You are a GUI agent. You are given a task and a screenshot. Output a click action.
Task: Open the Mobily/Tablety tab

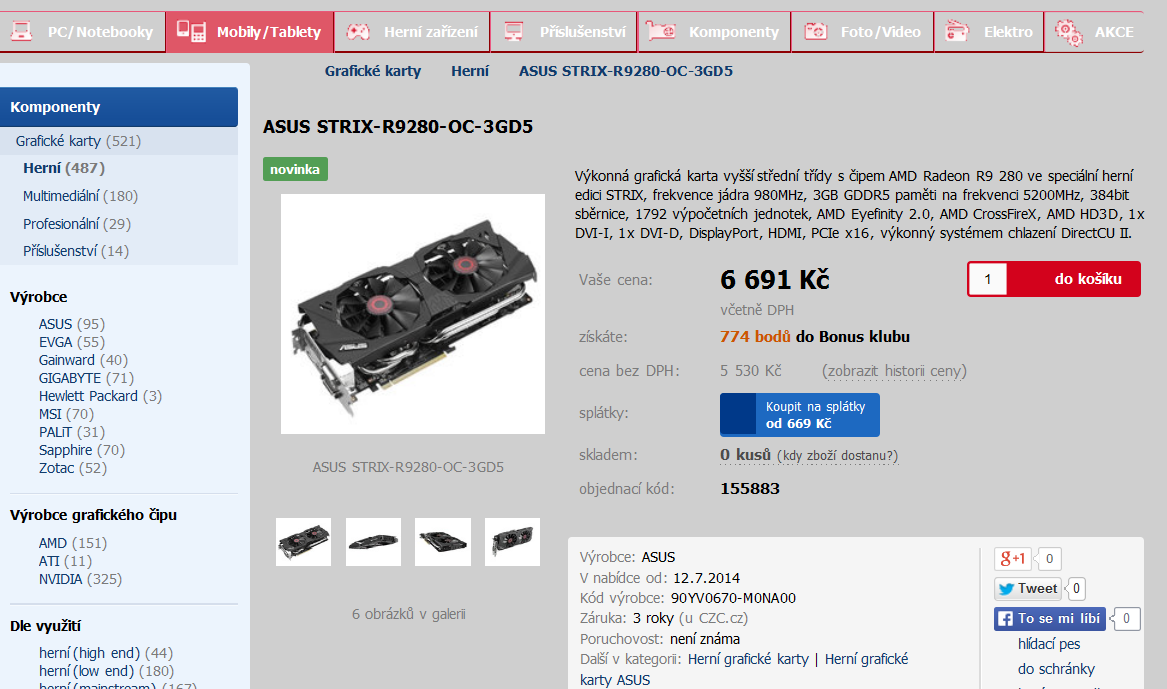[250, 32]
